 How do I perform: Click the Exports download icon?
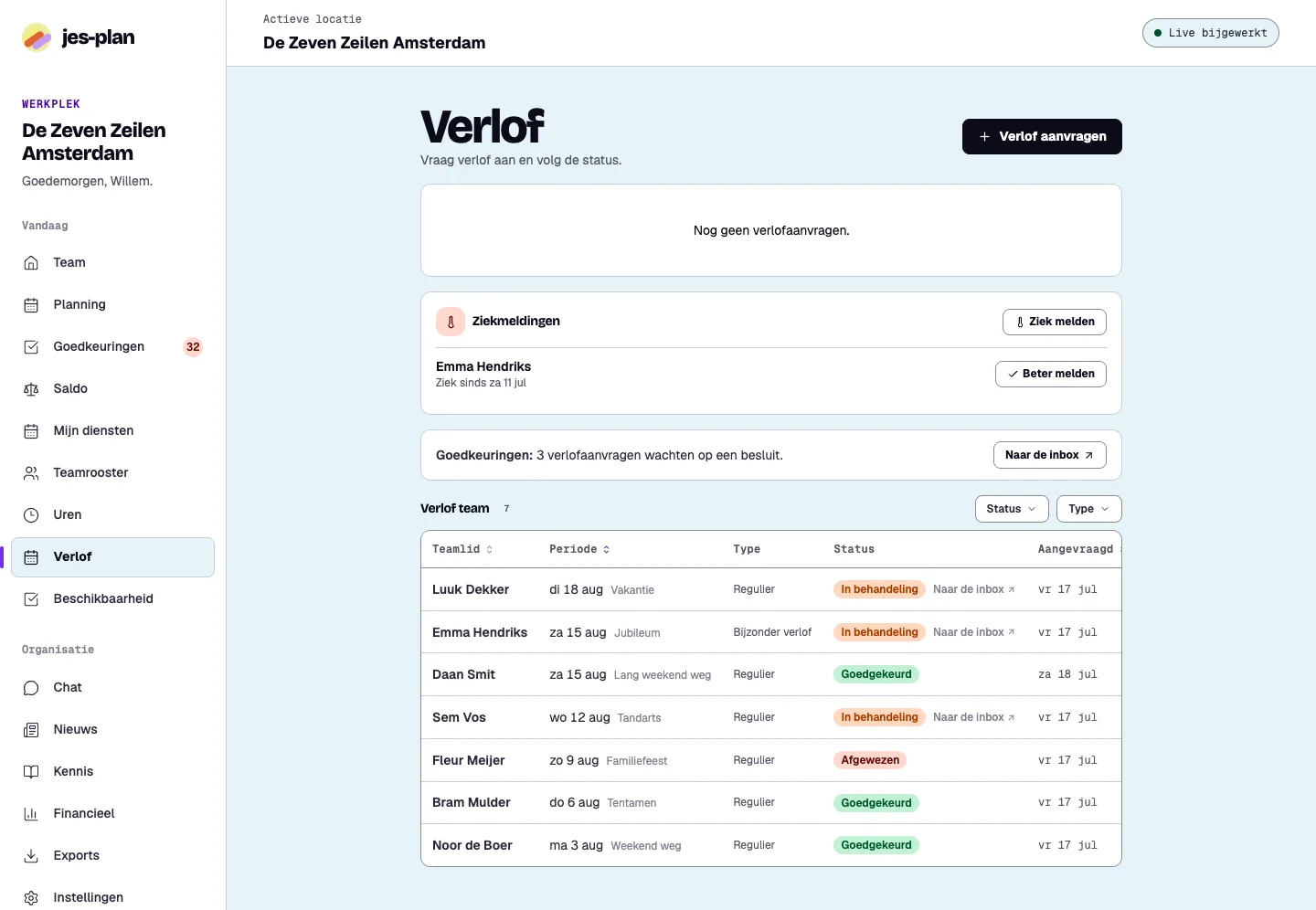coord(31,856)
